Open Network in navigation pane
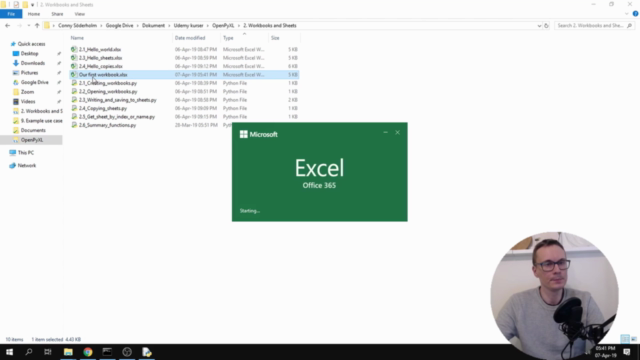640x360 pixels. click(x=27, y=166)
